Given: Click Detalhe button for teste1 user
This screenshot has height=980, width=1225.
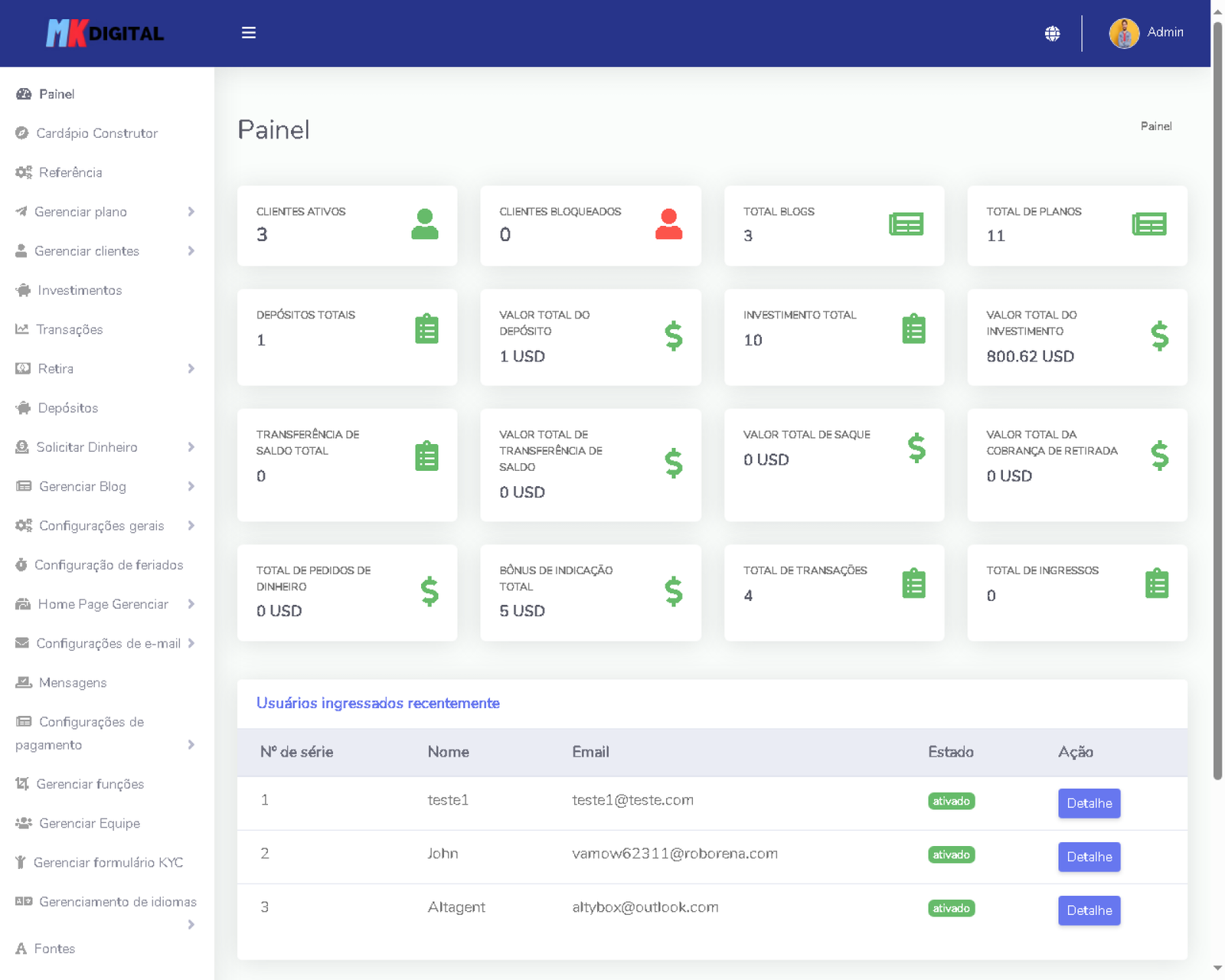Looking at the screenshot, I should 1088,803.
